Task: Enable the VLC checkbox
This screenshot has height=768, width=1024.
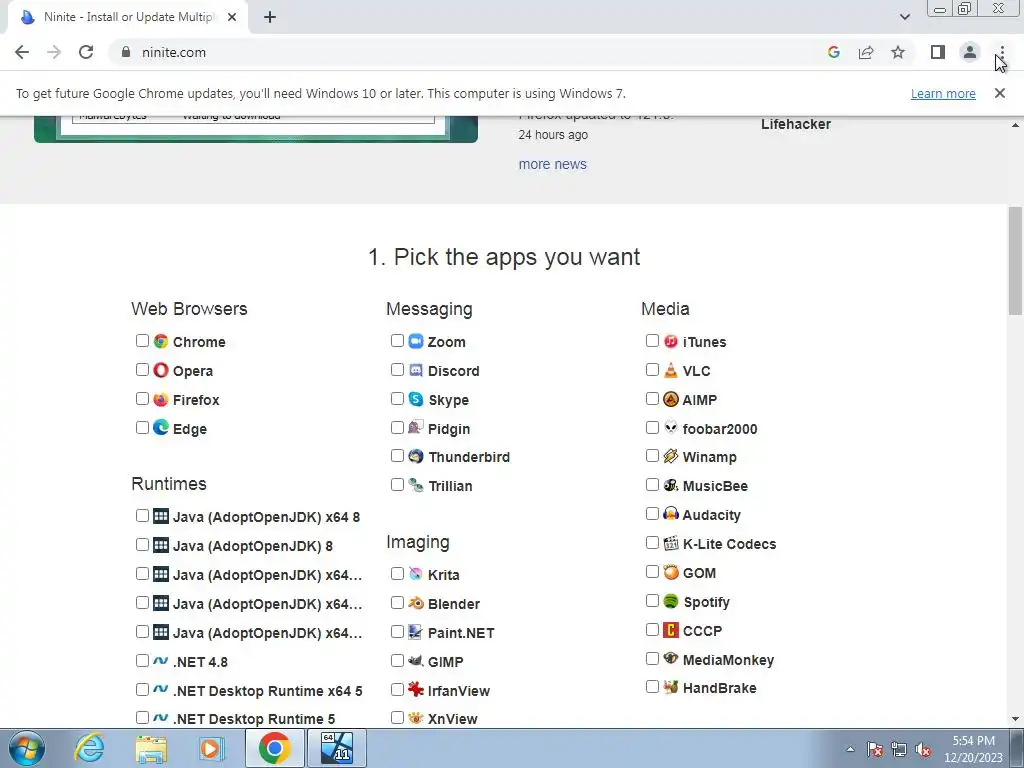Action: (652, 370)
